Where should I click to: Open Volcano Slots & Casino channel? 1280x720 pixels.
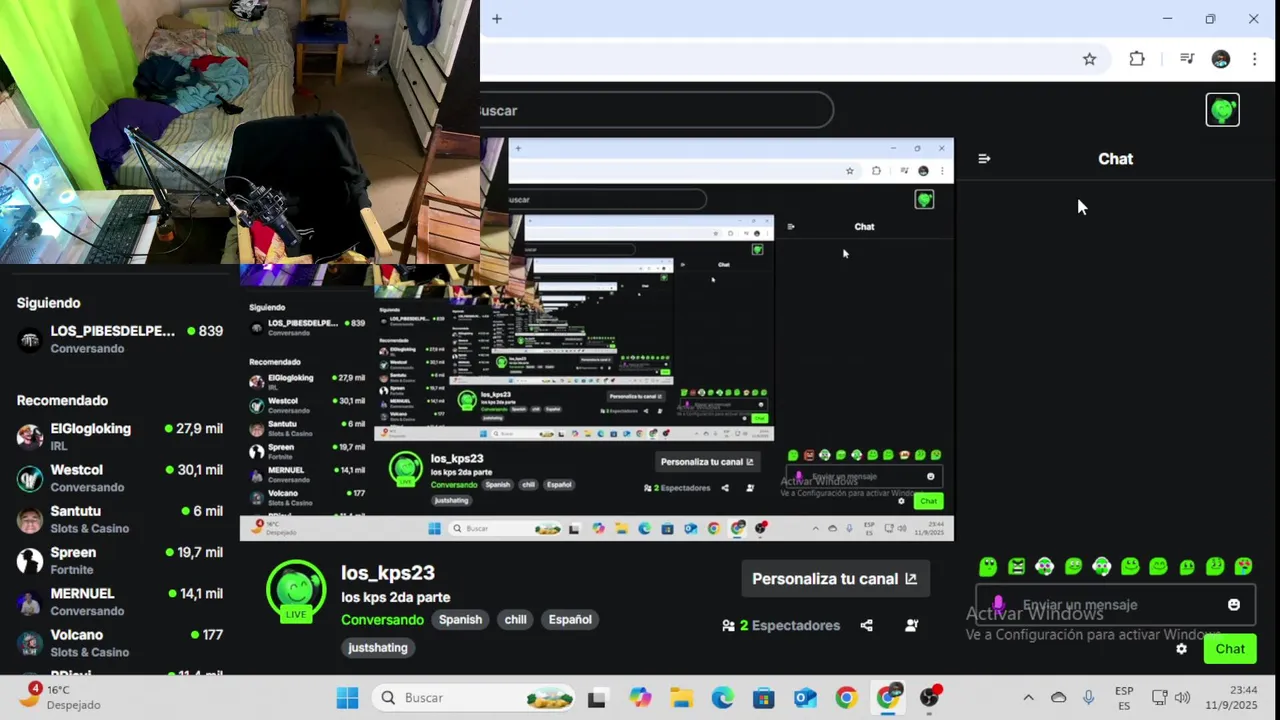(x=120, y=643)
